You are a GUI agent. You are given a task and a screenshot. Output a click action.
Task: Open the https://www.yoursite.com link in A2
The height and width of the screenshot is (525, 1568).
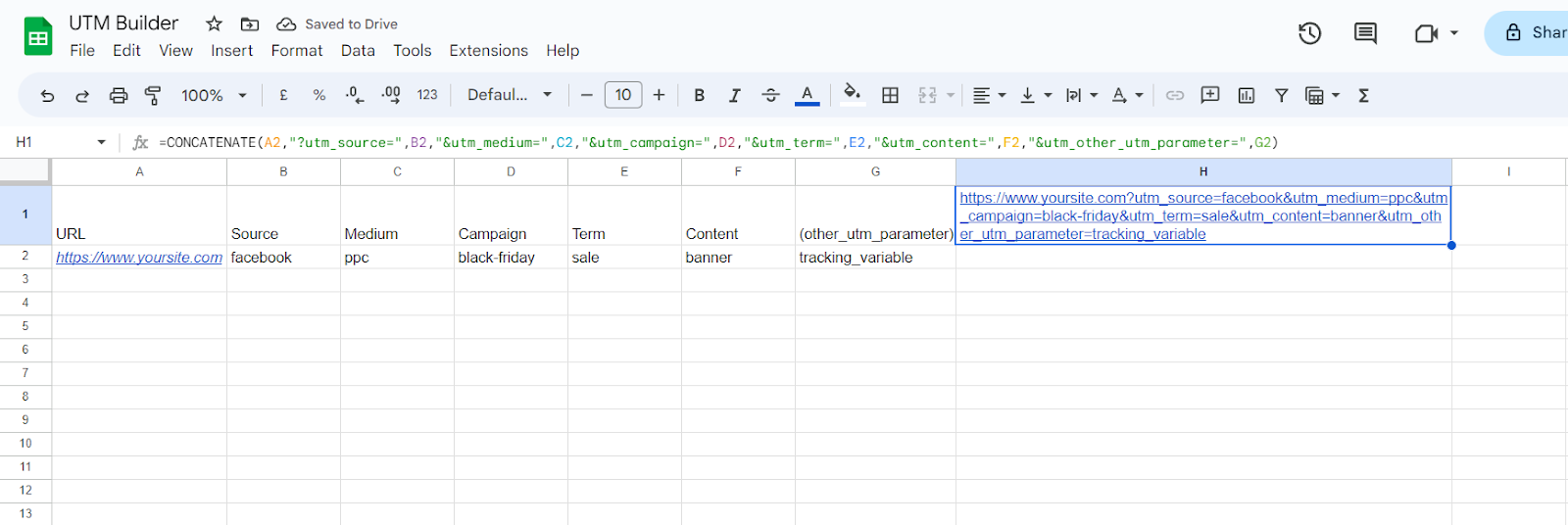click(x=139, y=258)
